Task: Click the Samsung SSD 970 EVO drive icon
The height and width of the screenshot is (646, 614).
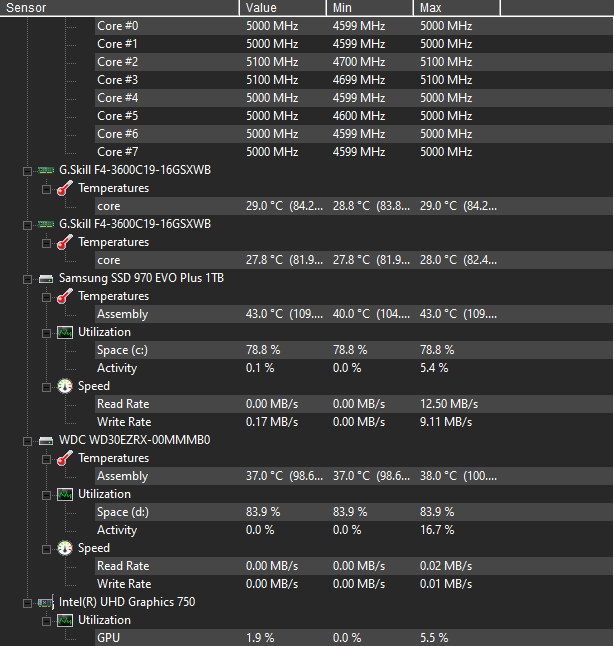Action: click(x=46, y=277)
